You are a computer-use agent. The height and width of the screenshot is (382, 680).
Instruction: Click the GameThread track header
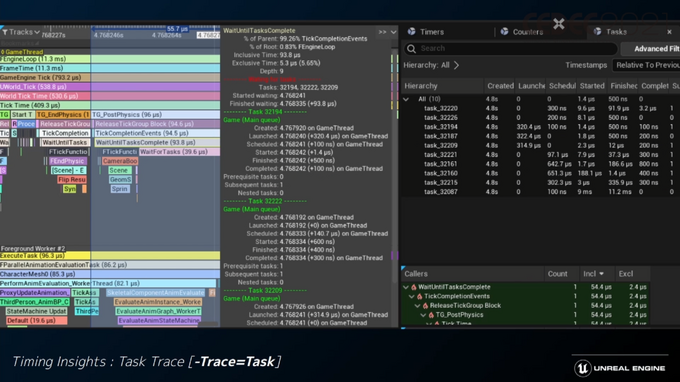[22, 52]
